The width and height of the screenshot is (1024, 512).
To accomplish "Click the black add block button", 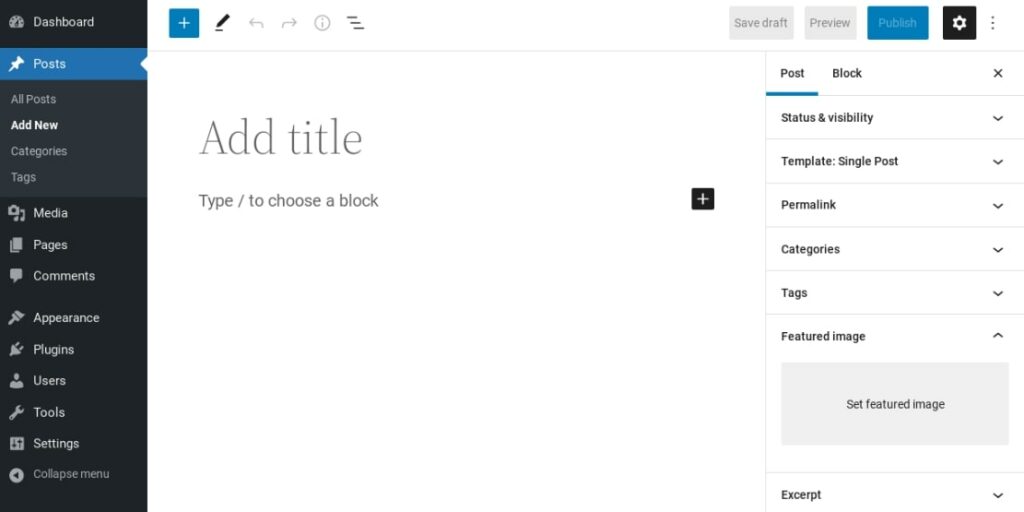I will pyautogui.click(x=703, y=199).
